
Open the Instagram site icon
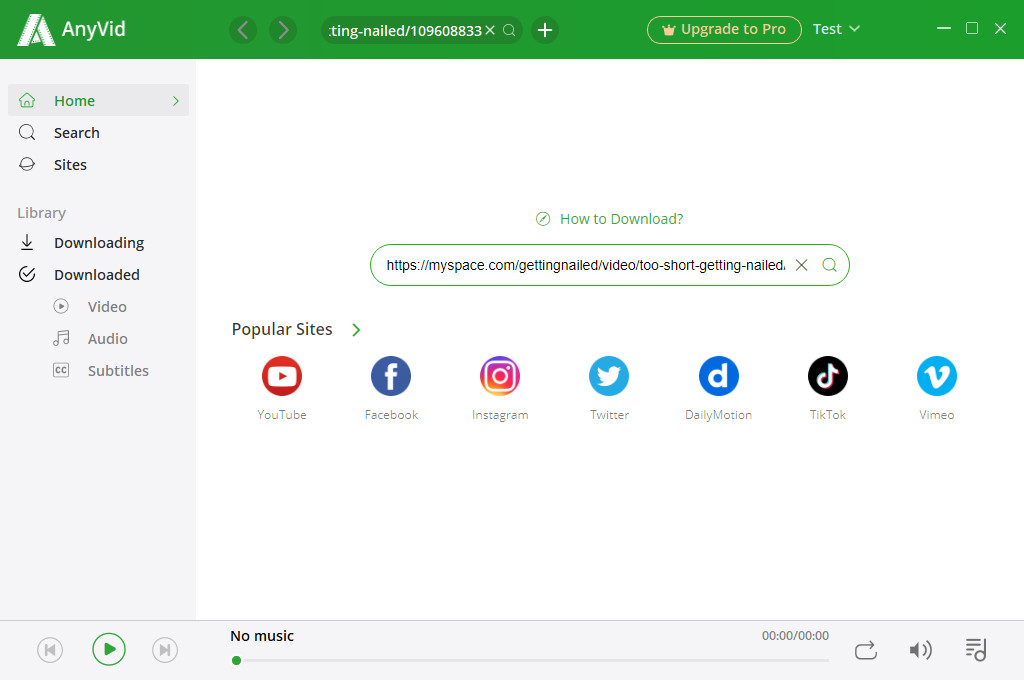[500, 376]
